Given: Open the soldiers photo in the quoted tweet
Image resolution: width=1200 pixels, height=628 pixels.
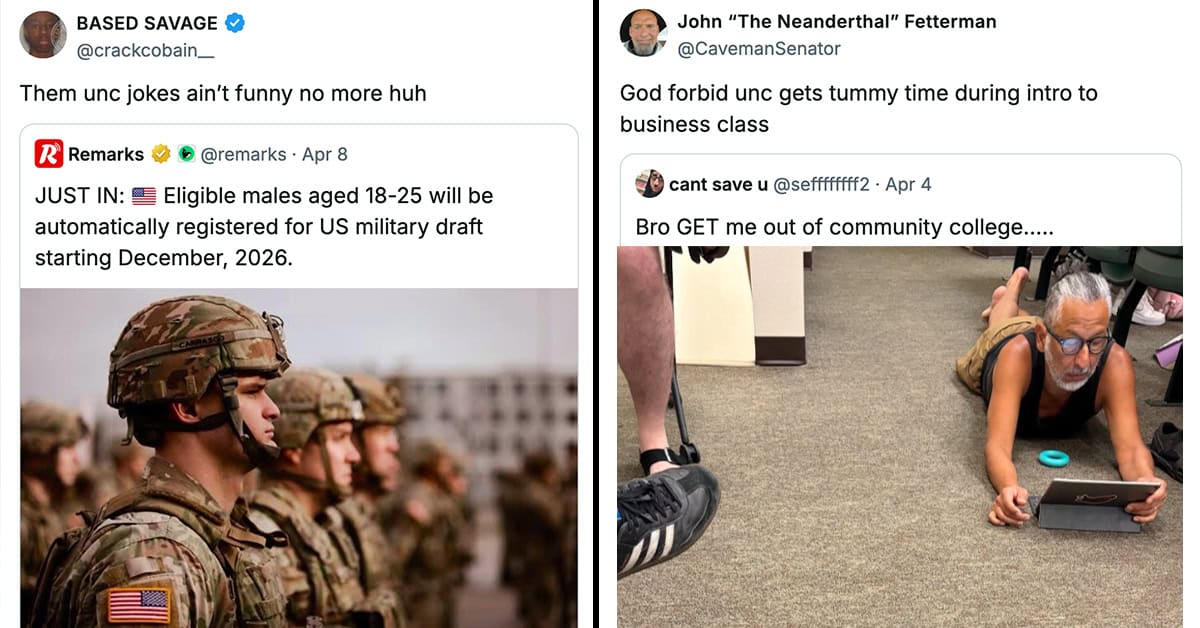Looking at the screenshot, I should 299,458.
